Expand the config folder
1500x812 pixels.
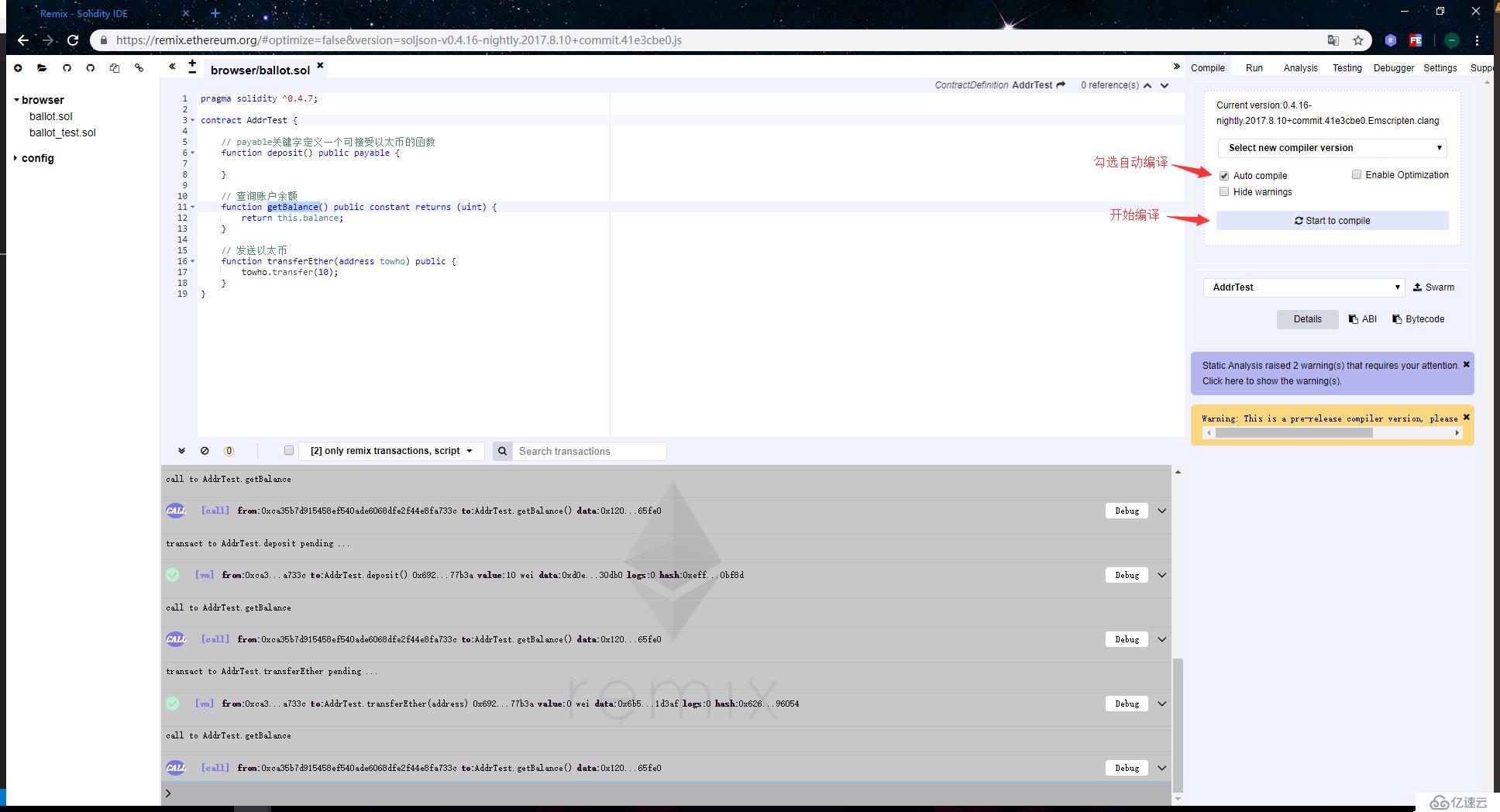click(x=15, y=158)
